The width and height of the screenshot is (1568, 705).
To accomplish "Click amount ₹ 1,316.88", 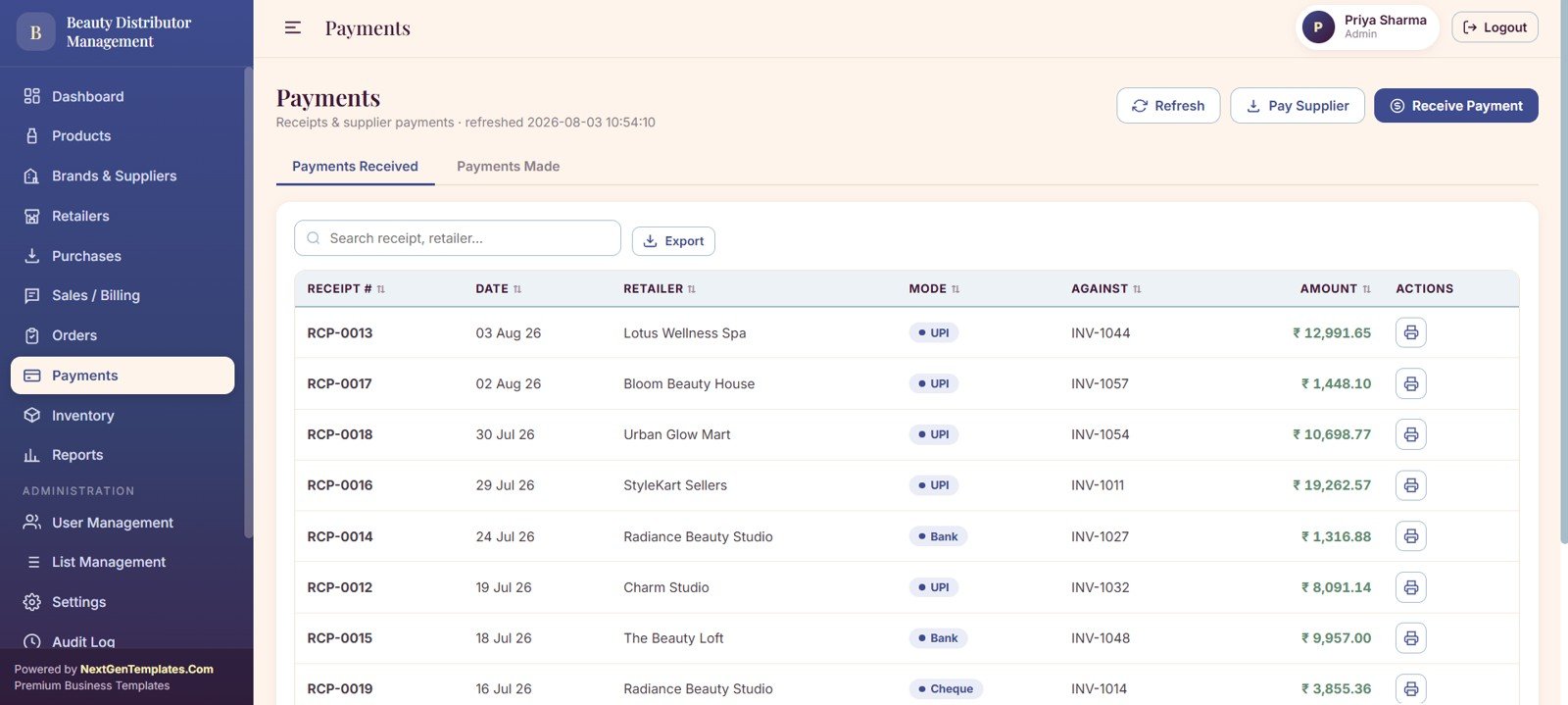I will [x=1336, y=536].
